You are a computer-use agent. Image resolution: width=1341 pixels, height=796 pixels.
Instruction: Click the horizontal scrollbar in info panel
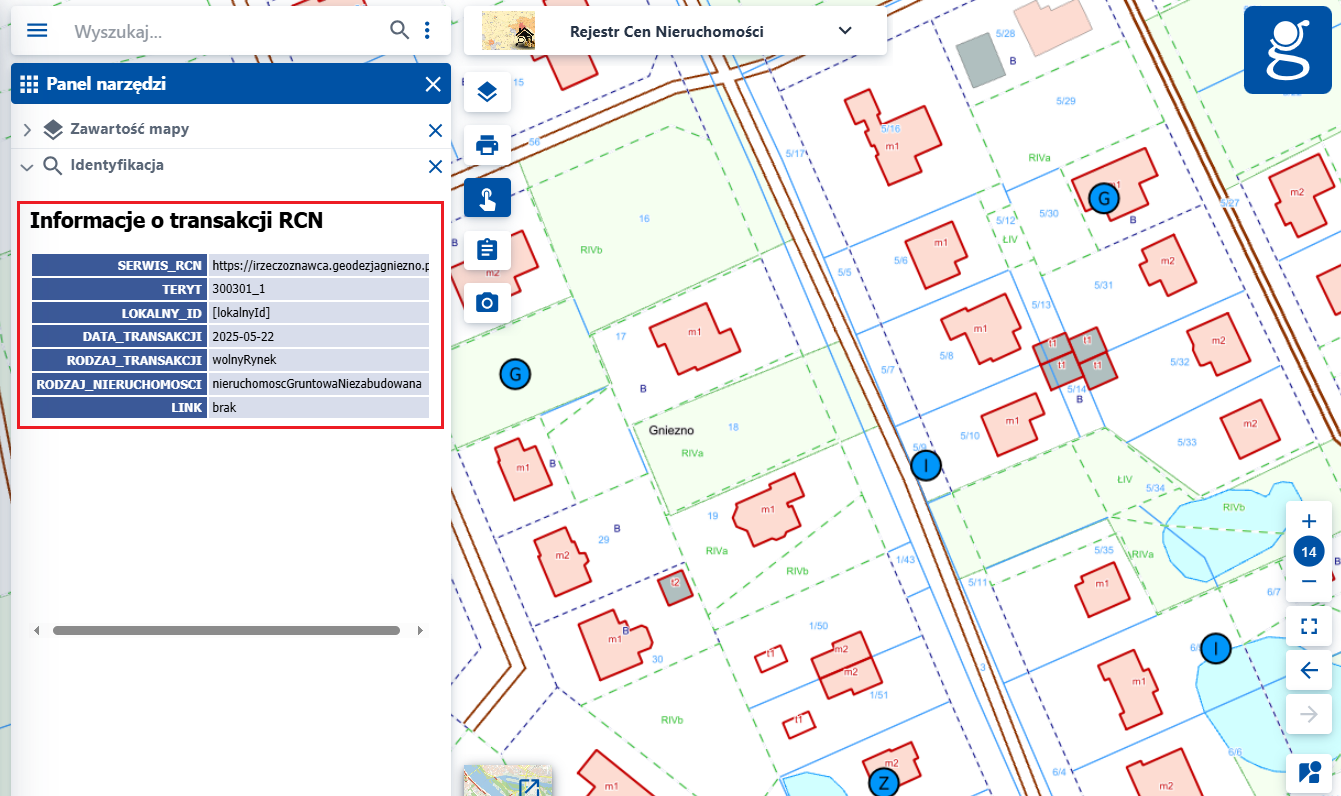pos(226,631)
